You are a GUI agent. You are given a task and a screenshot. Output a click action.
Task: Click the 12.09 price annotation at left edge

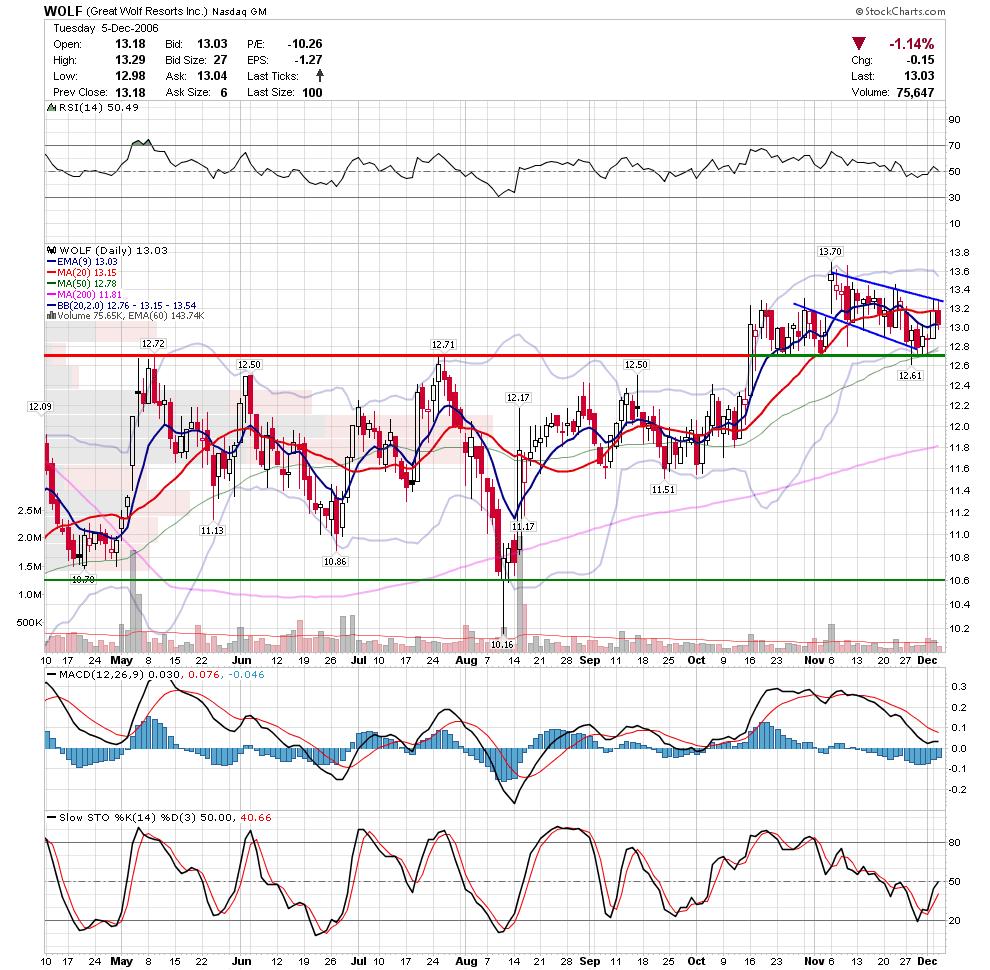40,406
